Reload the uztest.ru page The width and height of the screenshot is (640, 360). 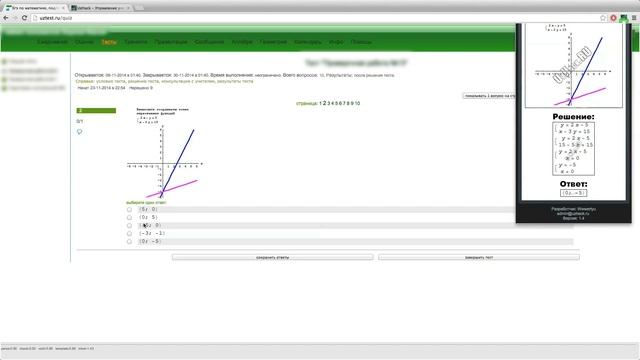pyautogui.click(x=24, y=18)
